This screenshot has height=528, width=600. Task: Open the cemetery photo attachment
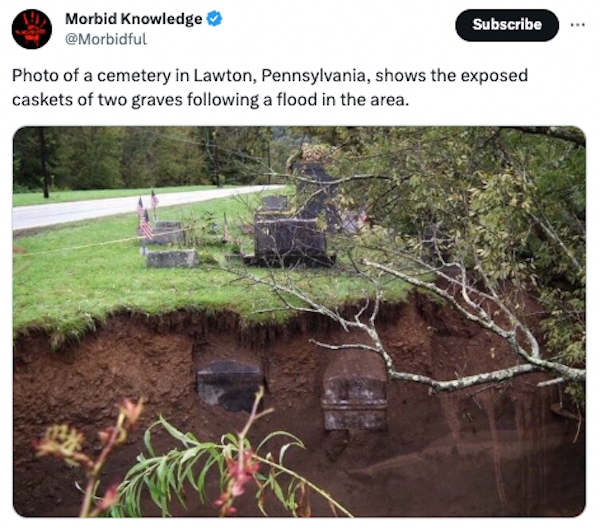pyautogui.click(x=299, y=321)
